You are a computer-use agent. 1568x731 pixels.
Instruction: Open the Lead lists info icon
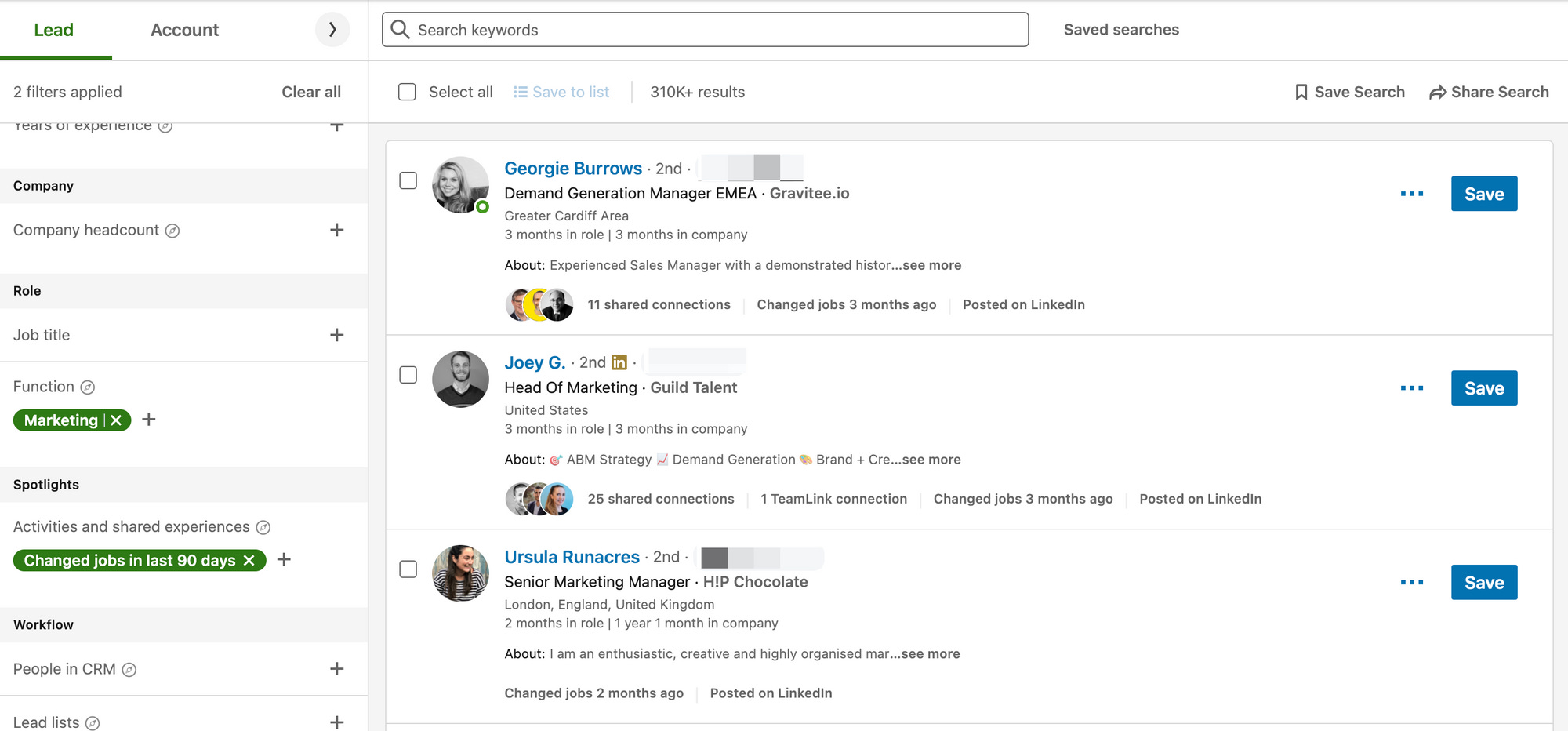click(x=93, y=723)
